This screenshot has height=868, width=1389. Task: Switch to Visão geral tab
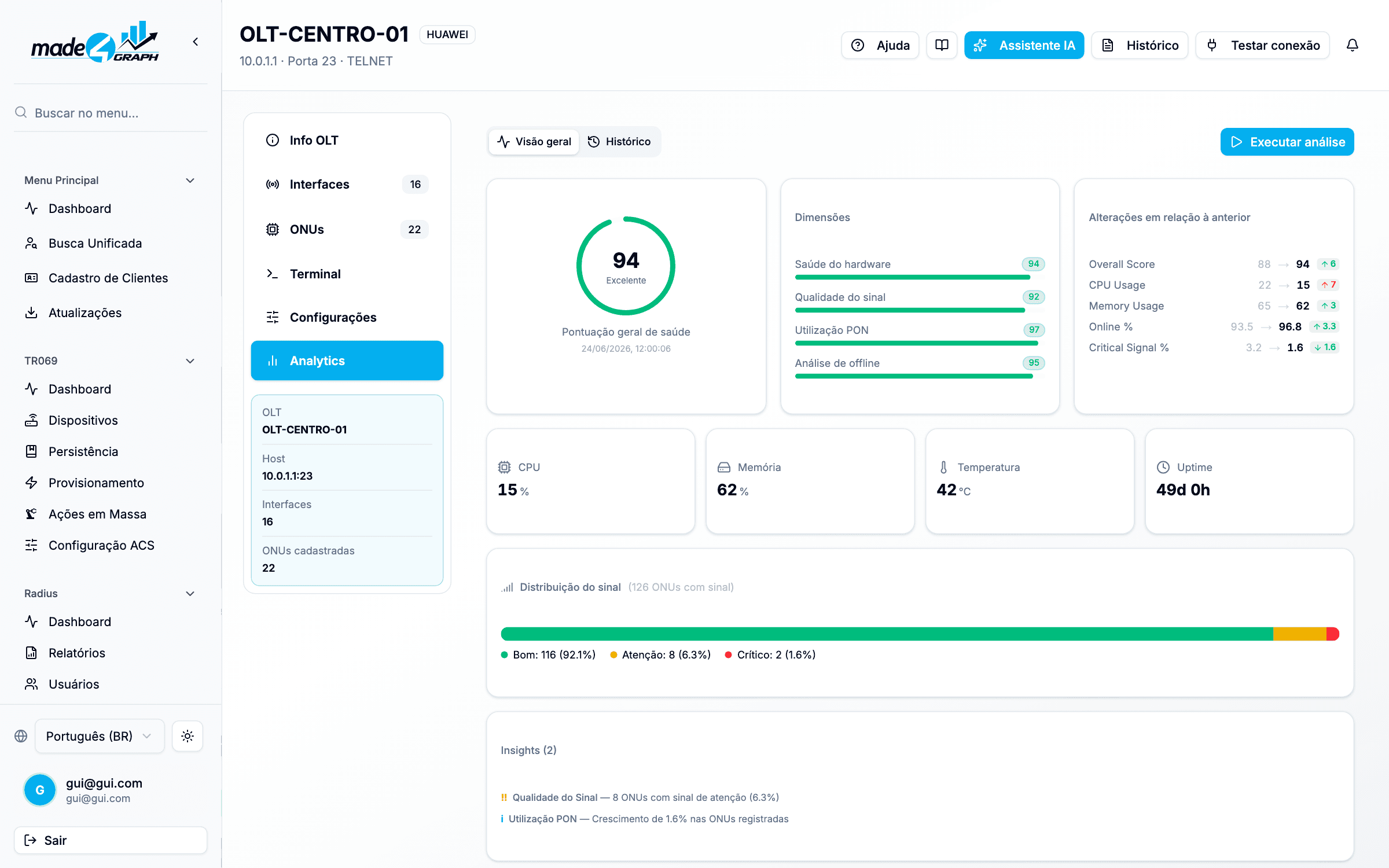point(534,142)
